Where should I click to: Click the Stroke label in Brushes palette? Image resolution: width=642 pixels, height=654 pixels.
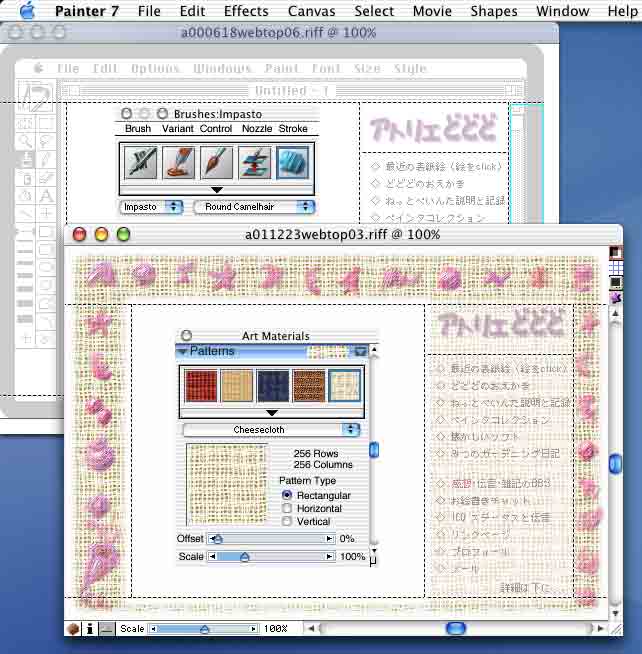(x=293, y=129)
